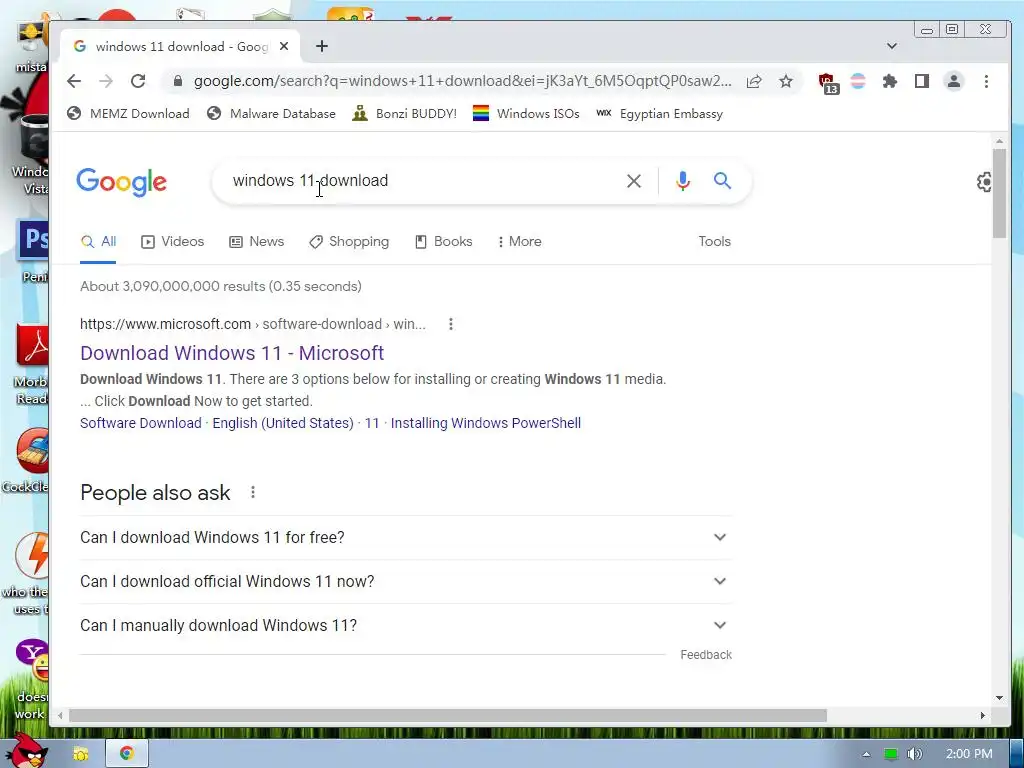Expand 'Can I manually download Windows 11?'
This screenshot has height=768, width=1024.
click(406, 626)
